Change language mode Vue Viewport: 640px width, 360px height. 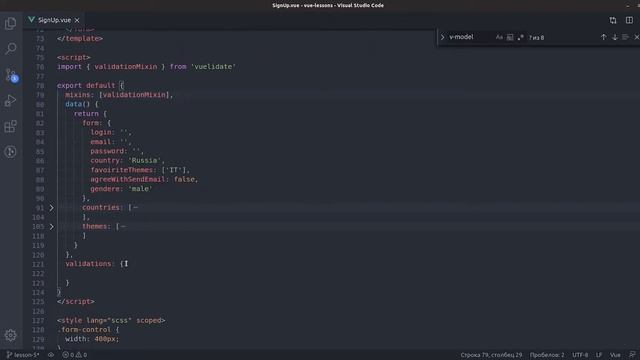tap(615, 355)
